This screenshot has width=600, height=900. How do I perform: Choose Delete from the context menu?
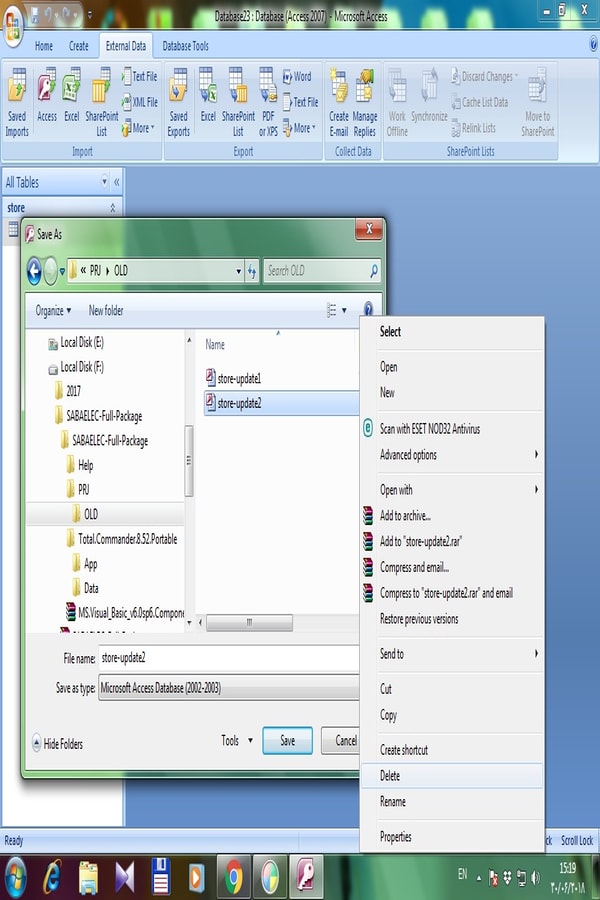click(452, 775)
